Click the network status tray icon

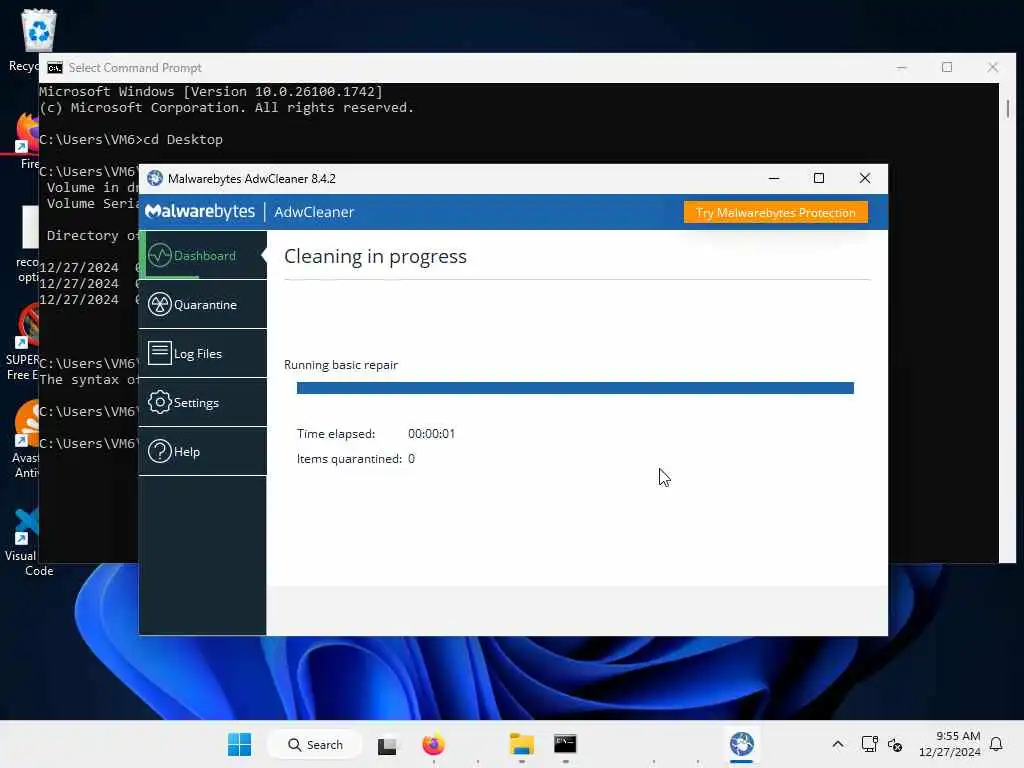[869, 744]
